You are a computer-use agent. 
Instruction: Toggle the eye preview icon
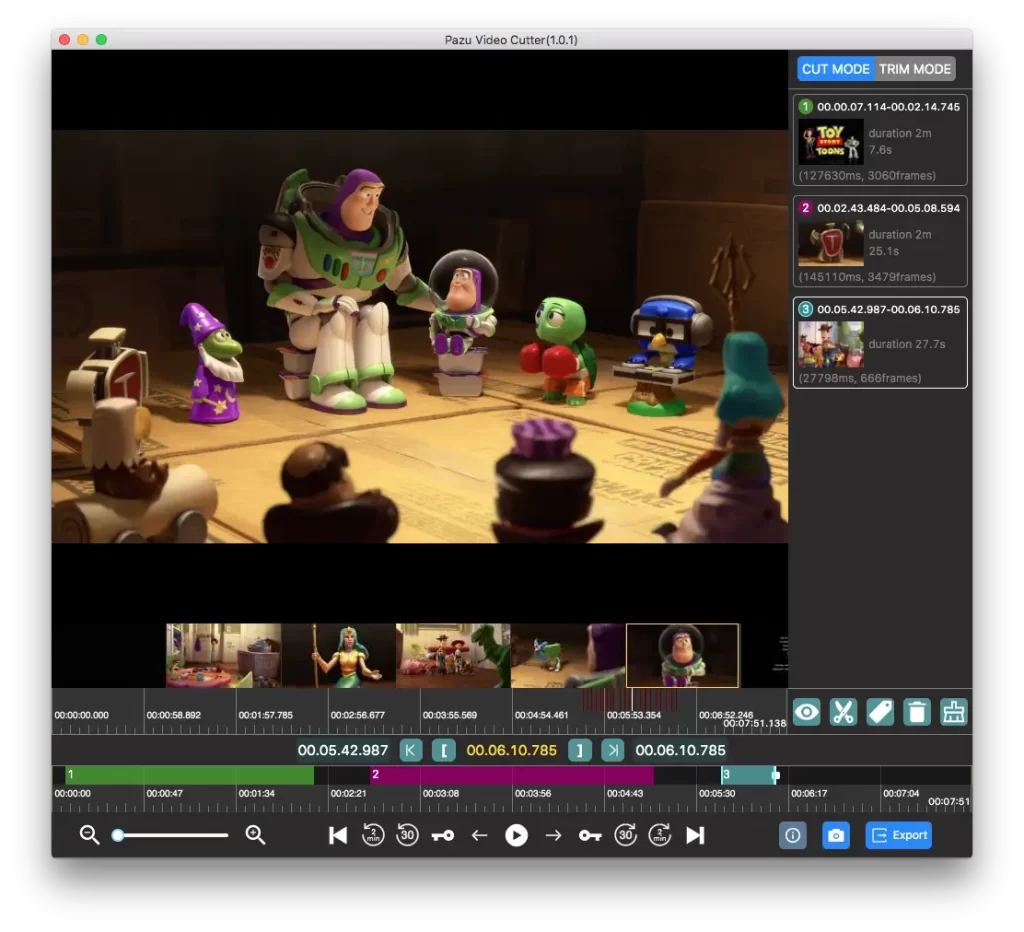pos(807,712)
